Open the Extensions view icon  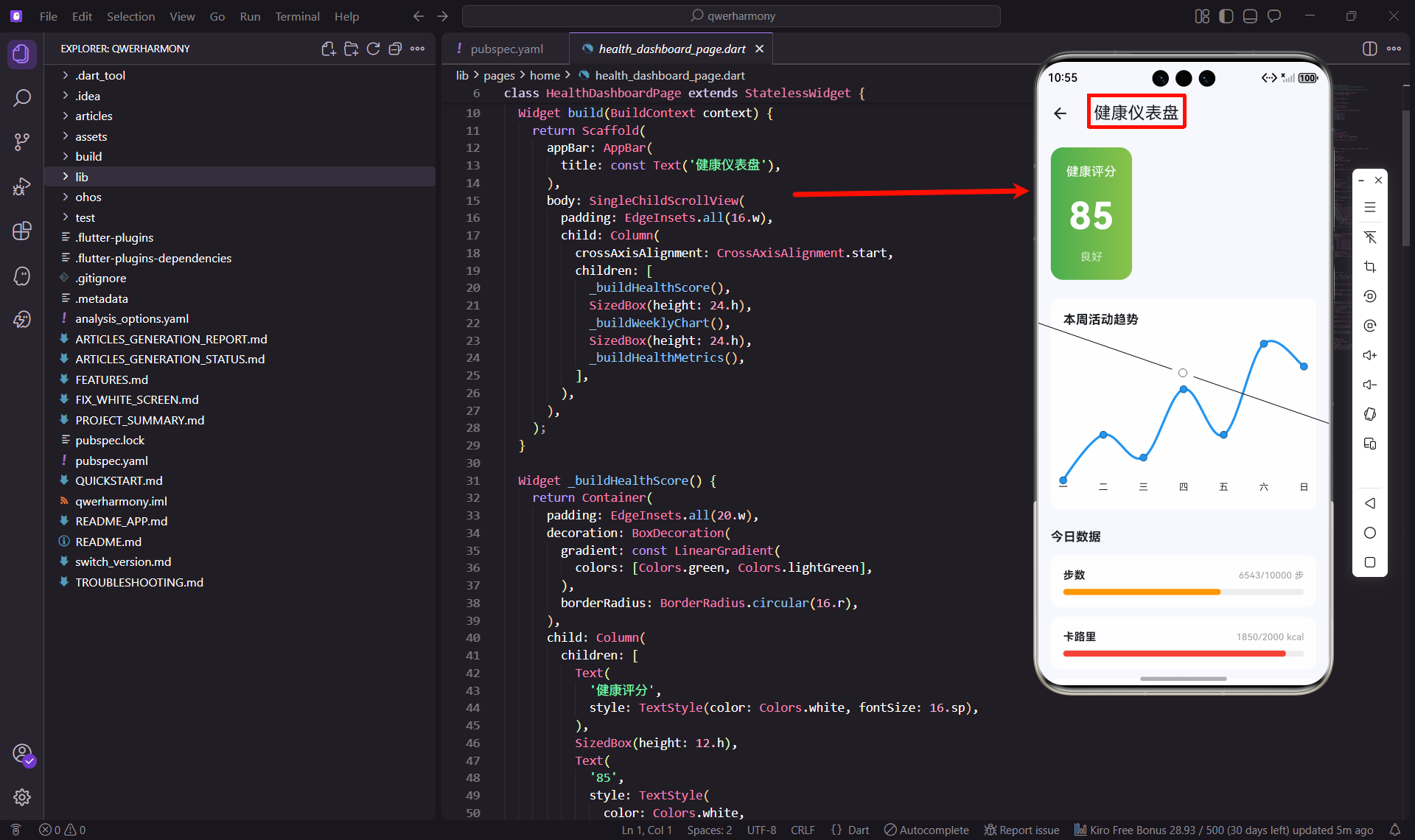22,231
